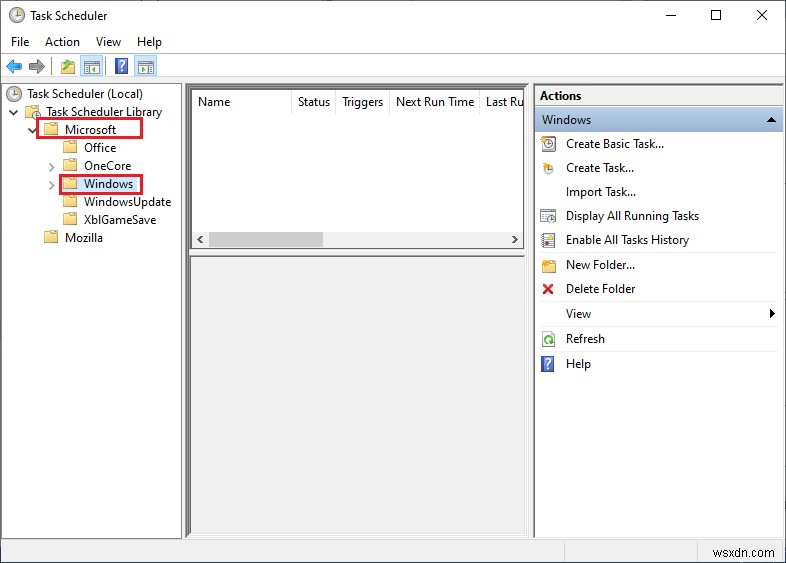Screen dimensions: 786x563
Task: Click Enable All Tasks History action
Action: click(627, 240)
